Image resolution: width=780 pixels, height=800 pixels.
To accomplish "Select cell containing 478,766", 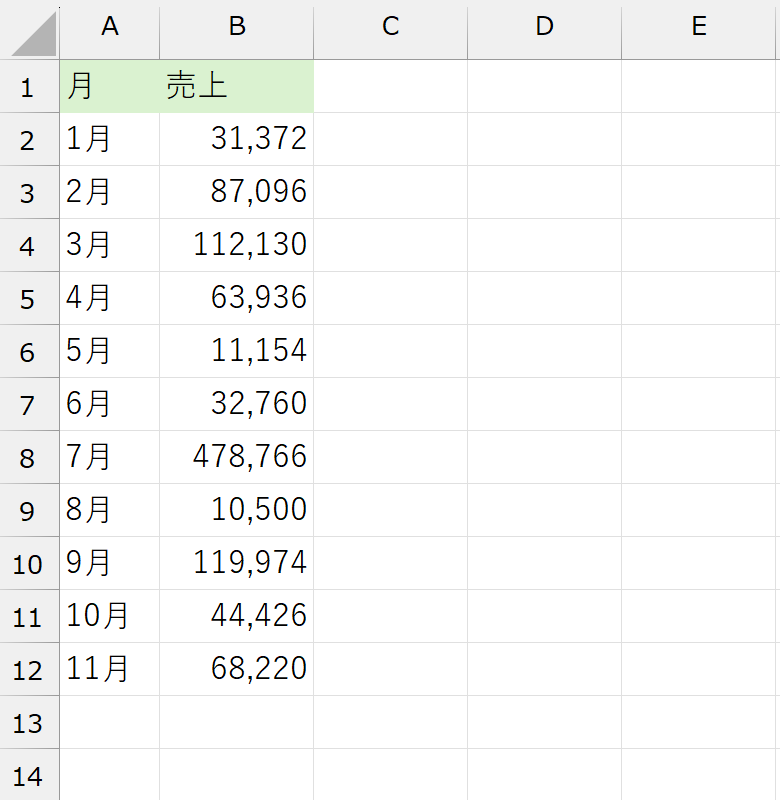I will click(237, 458).
